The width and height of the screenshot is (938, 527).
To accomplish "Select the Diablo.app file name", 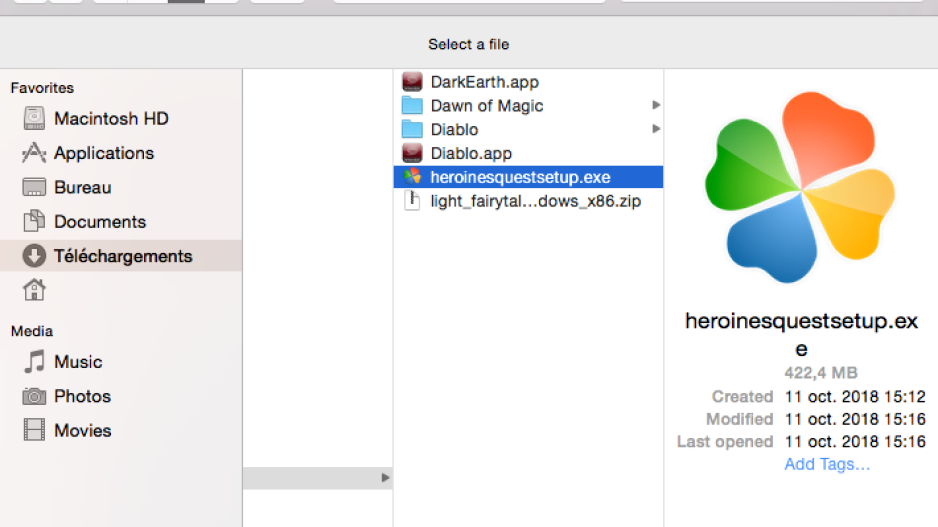I will coord(471,154).
